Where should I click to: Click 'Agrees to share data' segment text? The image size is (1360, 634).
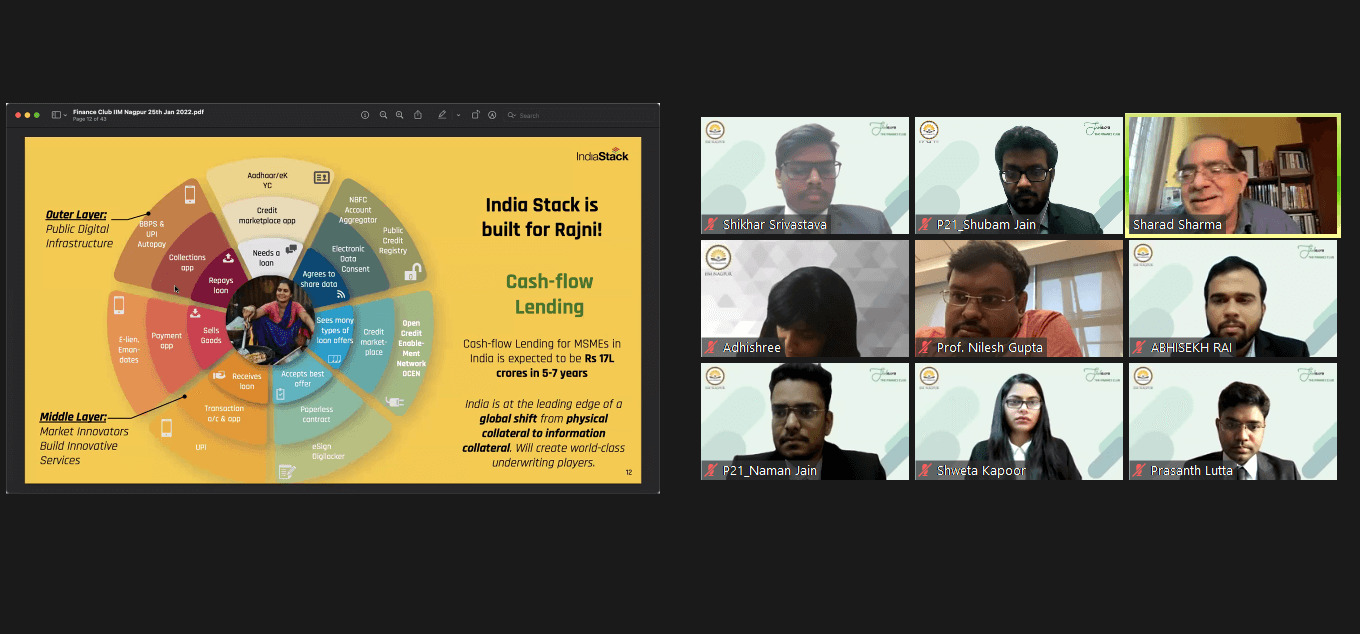pyautogui.click(x=319, y=279)
